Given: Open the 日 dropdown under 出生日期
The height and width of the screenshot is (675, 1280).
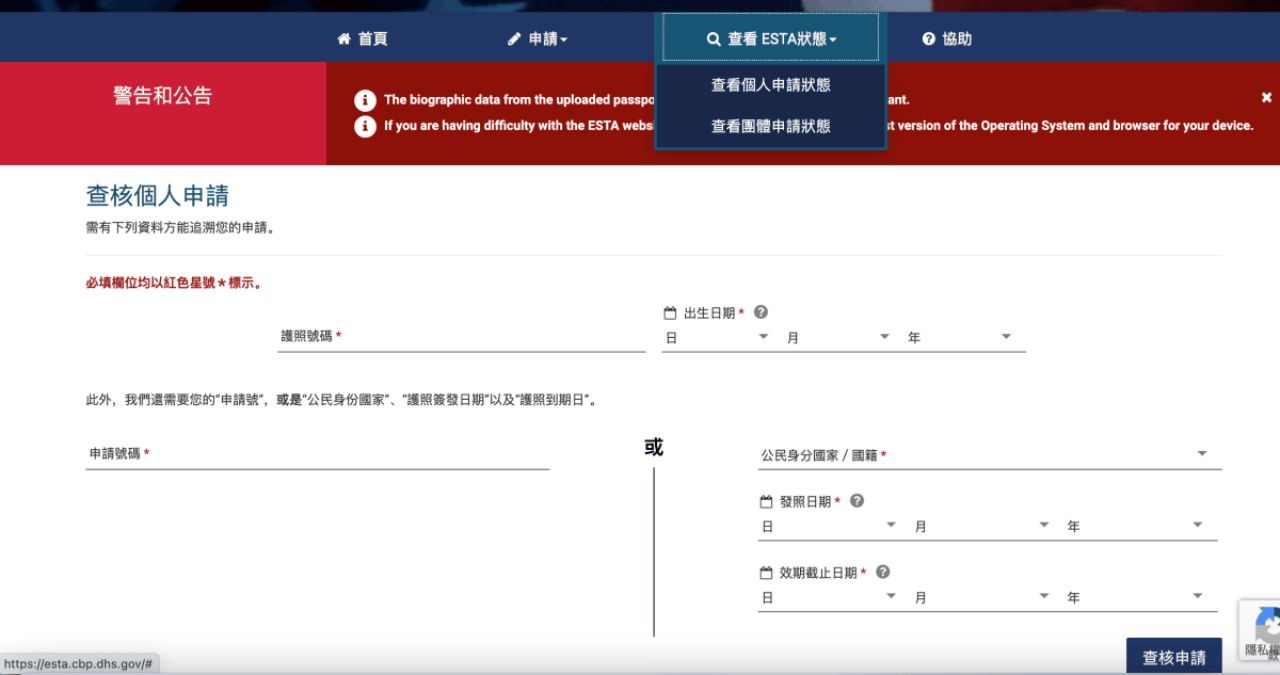Looking at the screenshot, I should pos(715,337).
